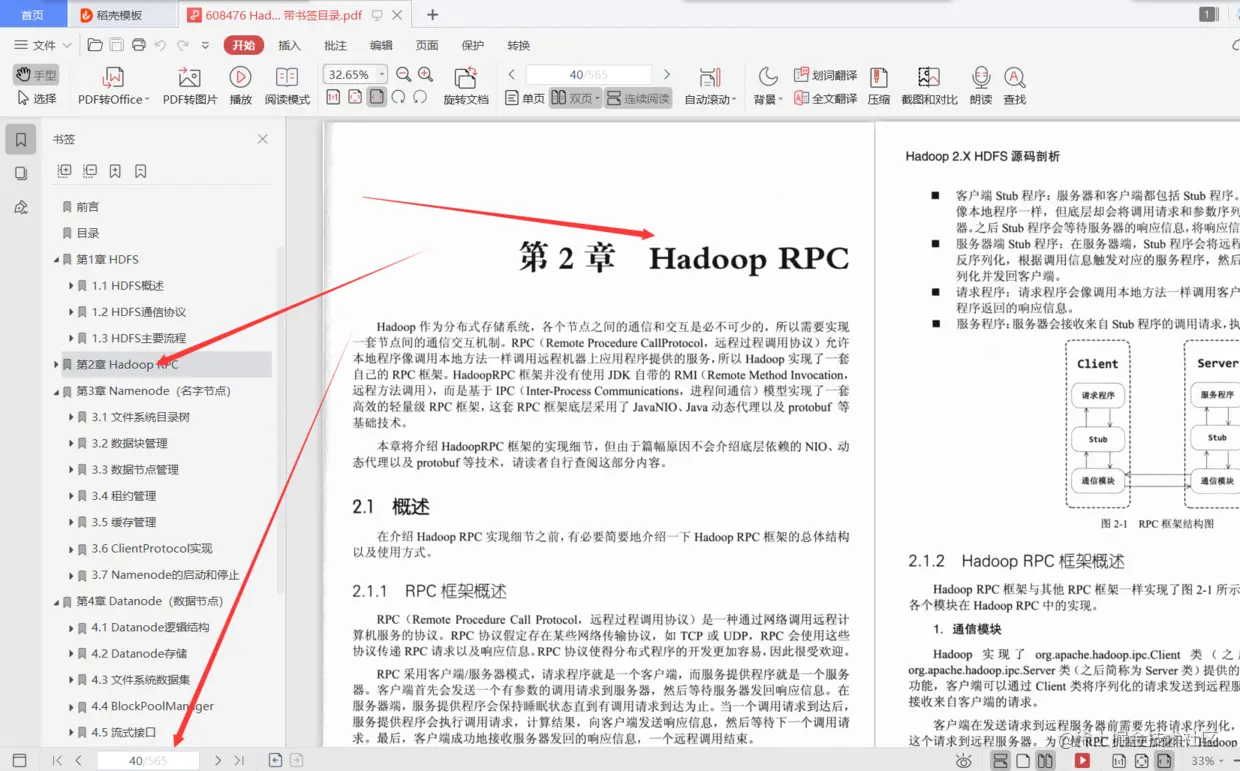Click the print icon in quick toolbar
This screenshot has height=771, width=1240.
coord(139,45)
